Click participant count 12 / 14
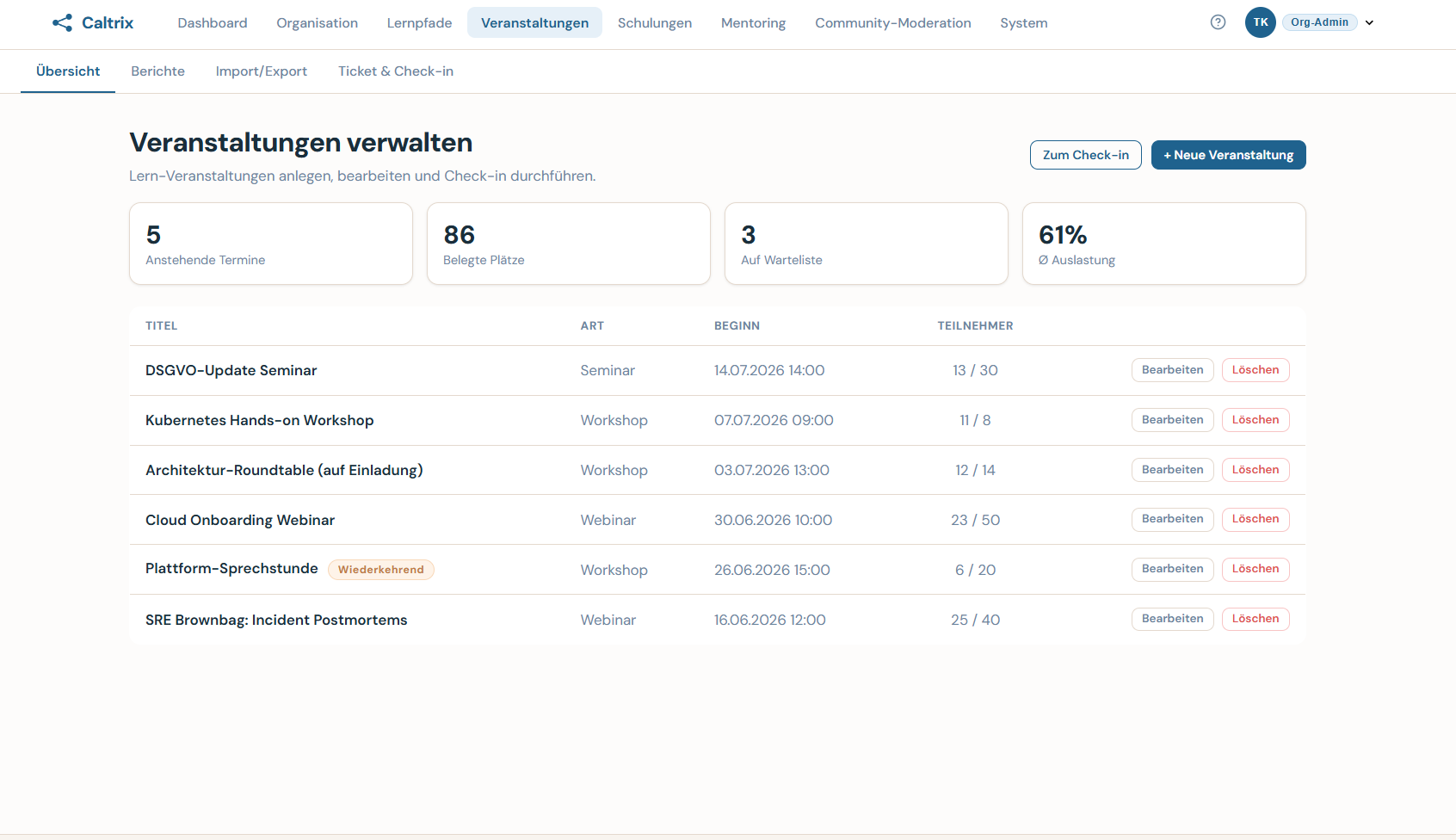The width and height of the screenshot is (1456, 840). coord(975,470)
